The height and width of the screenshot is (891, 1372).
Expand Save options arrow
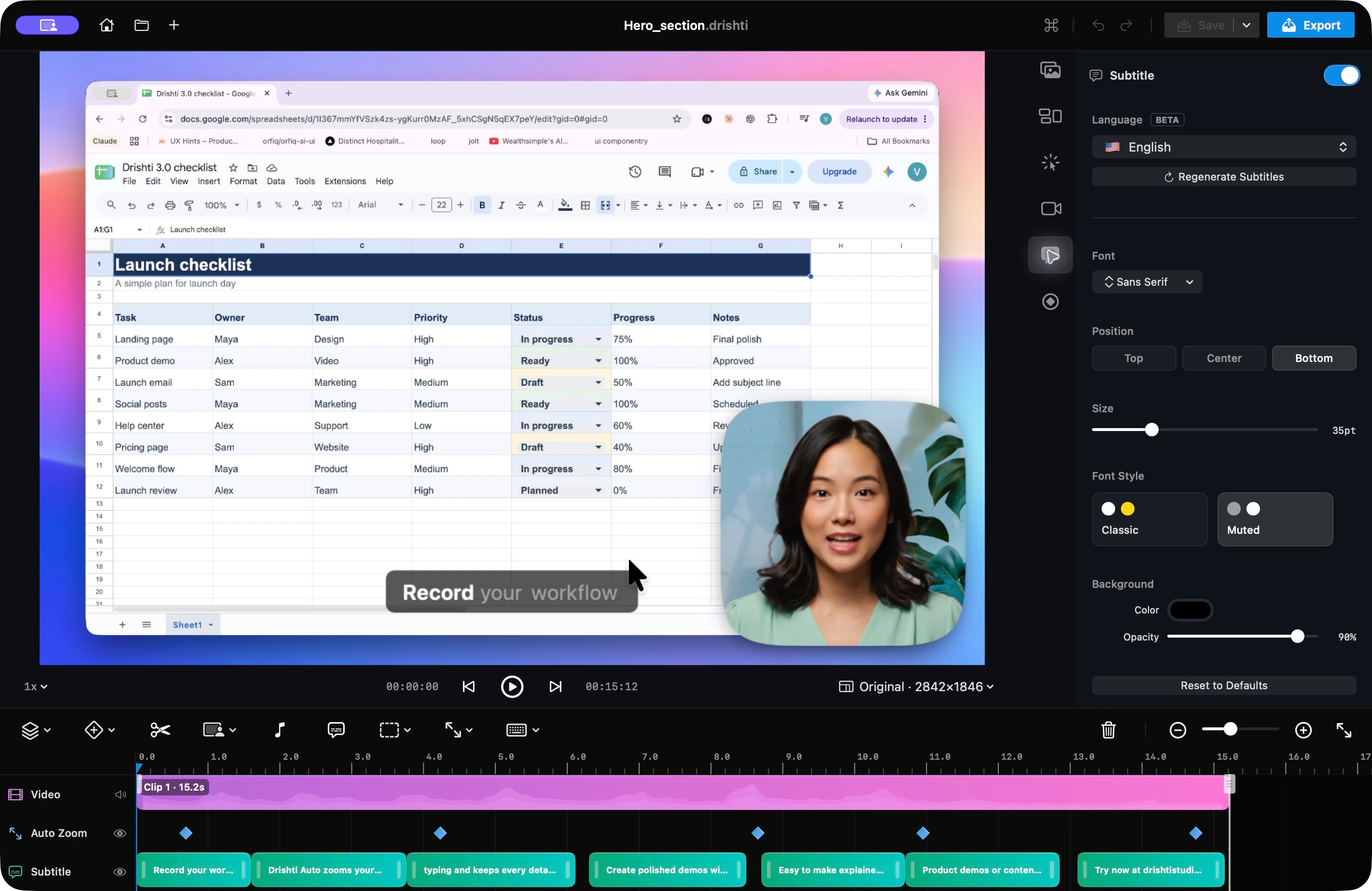tap(1246, 26)
